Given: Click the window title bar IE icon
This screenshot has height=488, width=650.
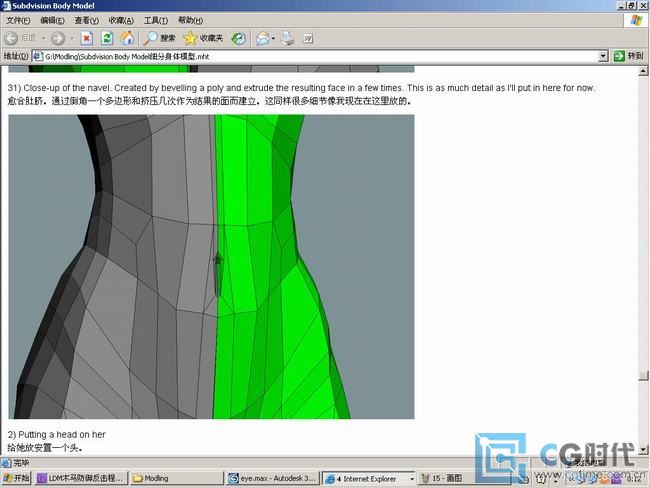Looking at the screenshot, I should pos(6,6).
